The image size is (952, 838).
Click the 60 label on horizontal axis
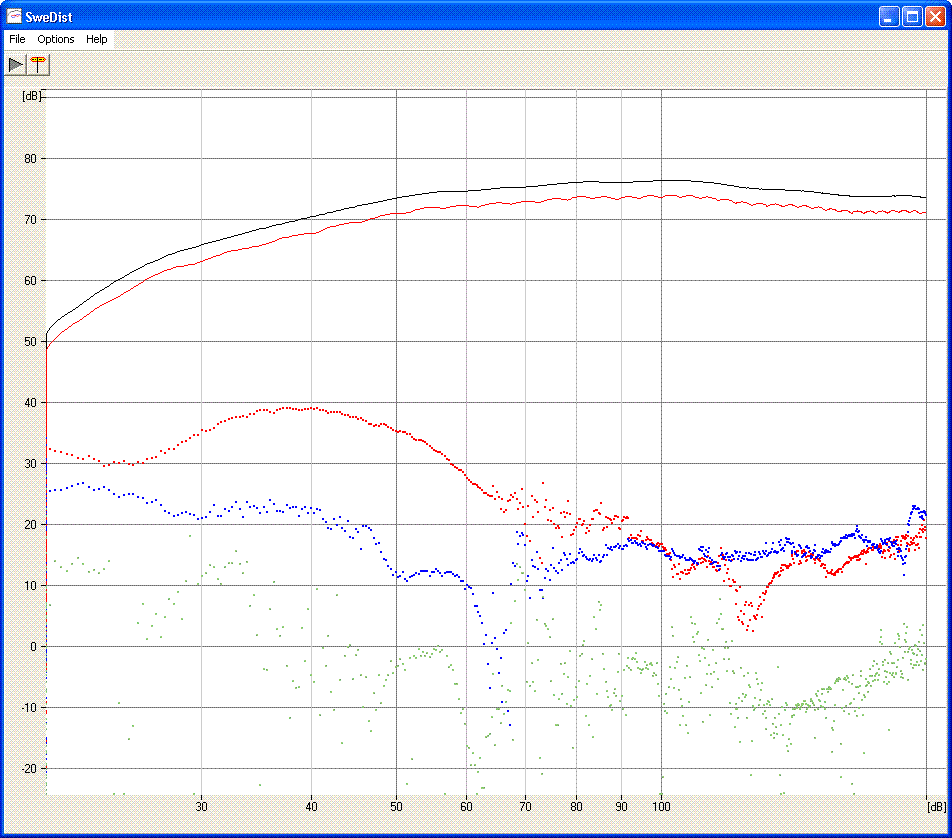(466, 806)
